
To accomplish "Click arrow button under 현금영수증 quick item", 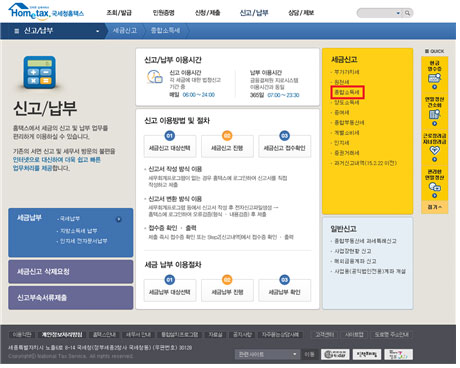I will pos(434,87).
